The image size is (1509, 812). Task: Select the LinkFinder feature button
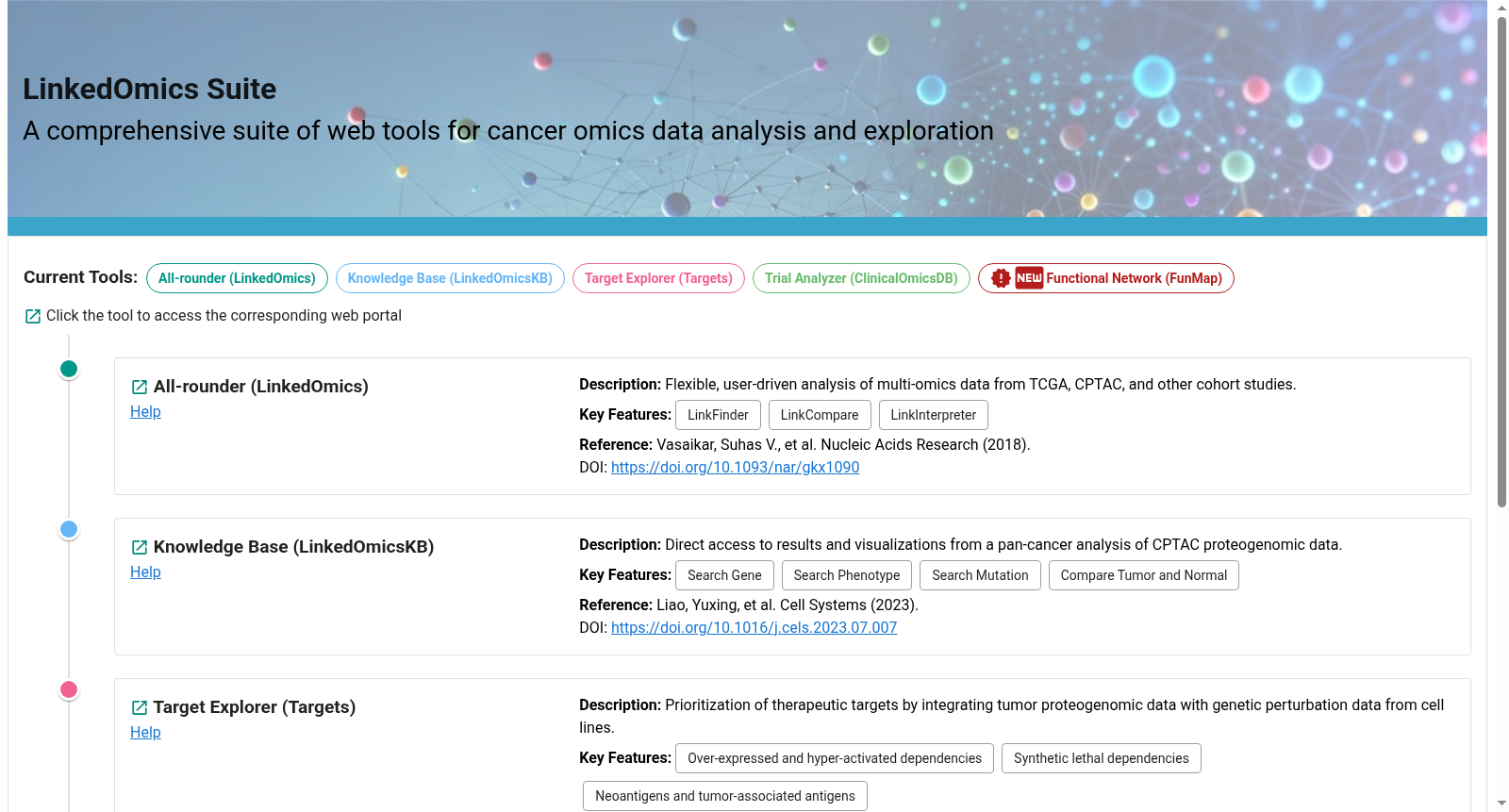718,415
